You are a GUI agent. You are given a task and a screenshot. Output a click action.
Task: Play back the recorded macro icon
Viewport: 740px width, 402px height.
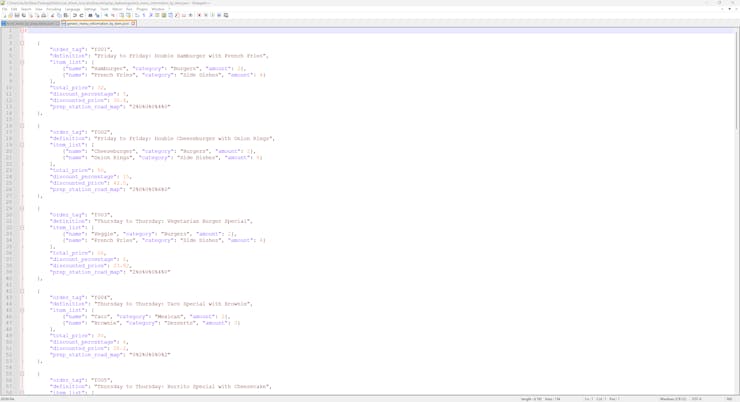[x=212, y=15]
